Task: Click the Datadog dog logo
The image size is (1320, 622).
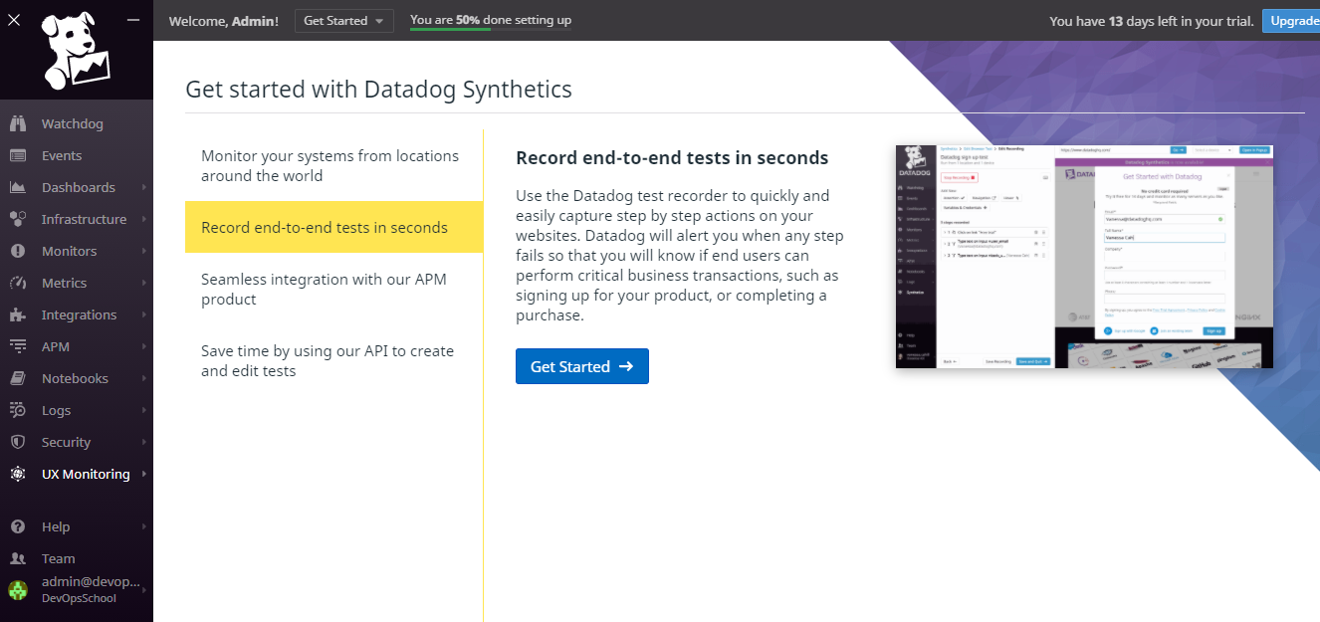Action: 76,51
